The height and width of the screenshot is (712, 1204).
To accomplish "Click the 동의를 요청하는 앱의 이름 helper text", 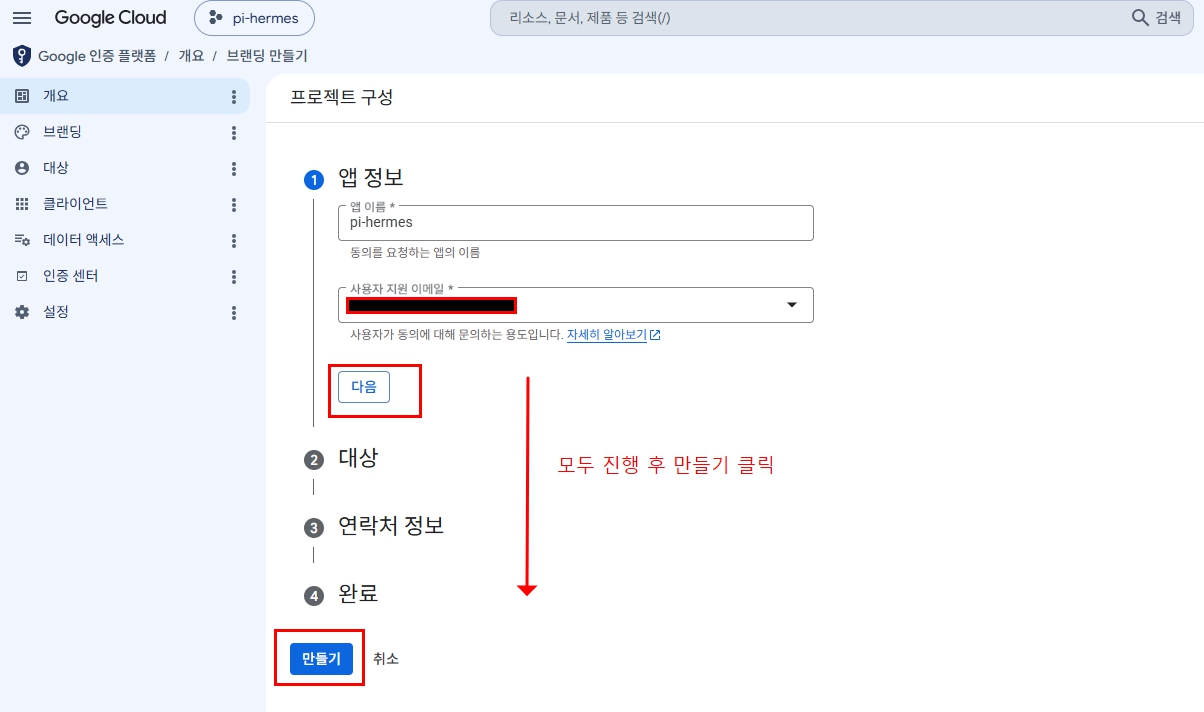I will tap(415, 253).
